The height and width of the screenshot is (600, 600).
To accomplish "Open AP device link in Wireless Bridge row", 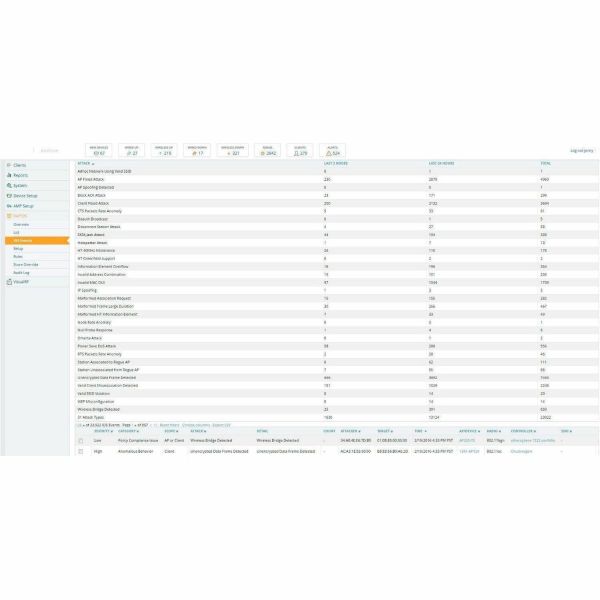I will click(467, 441).
